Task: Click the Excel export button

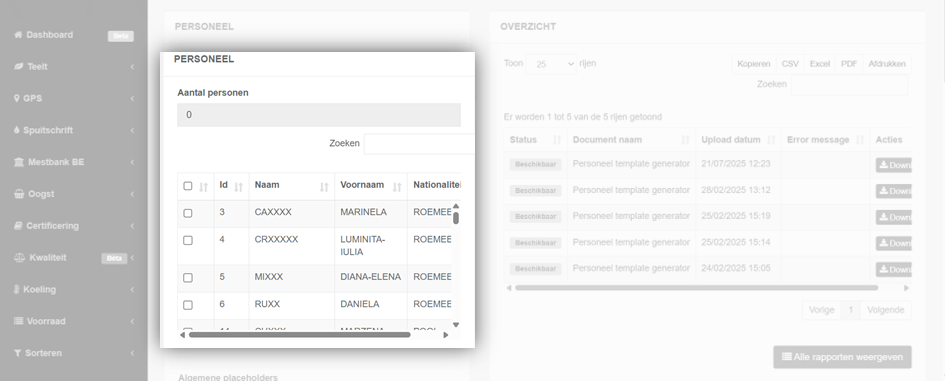Action: (x=819, y=64)
